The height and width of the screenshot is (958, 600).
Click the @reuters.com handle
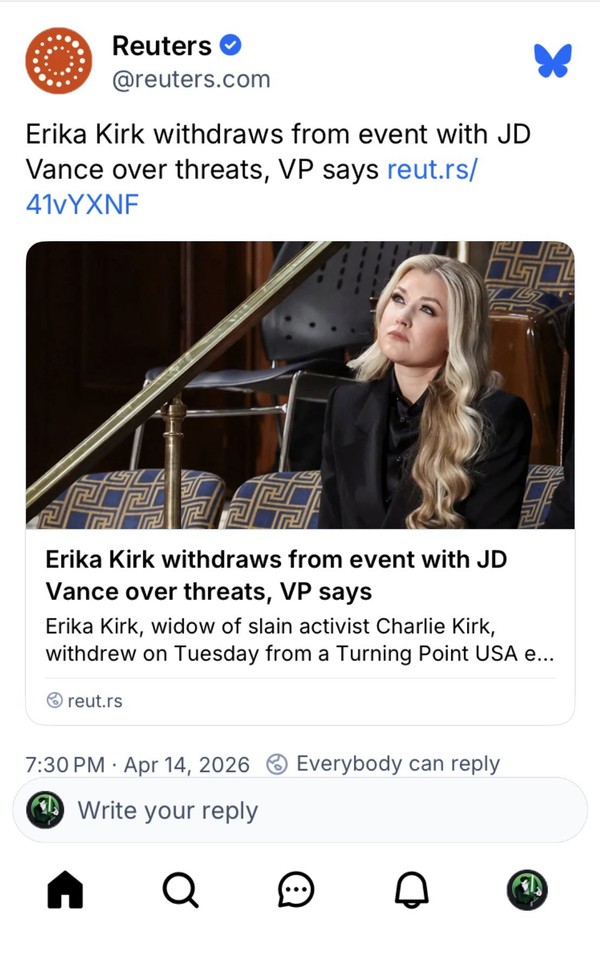click(x=190, y=79)
